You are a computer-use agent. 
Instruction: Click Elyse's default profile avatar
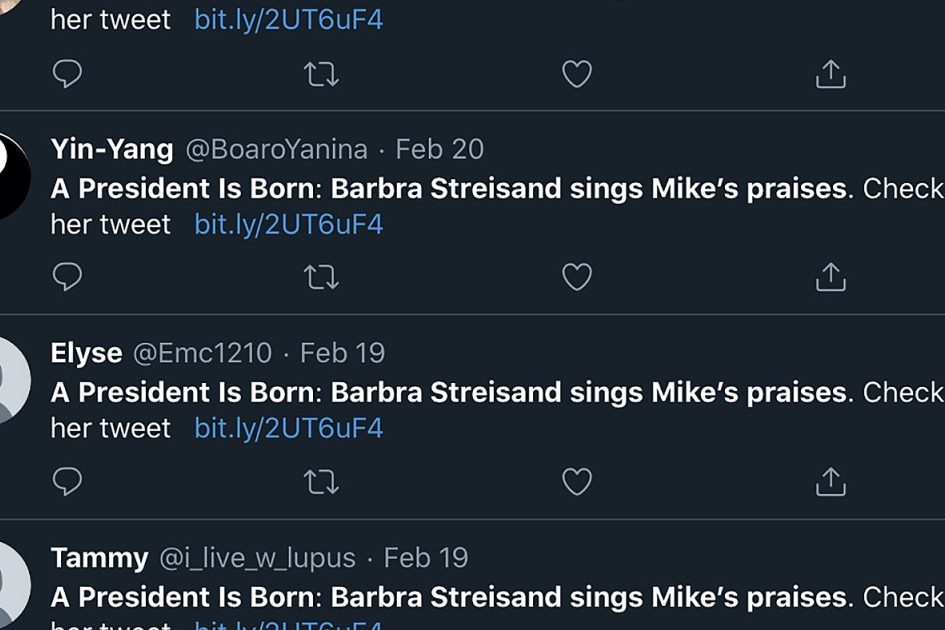[x=12, y=380]
